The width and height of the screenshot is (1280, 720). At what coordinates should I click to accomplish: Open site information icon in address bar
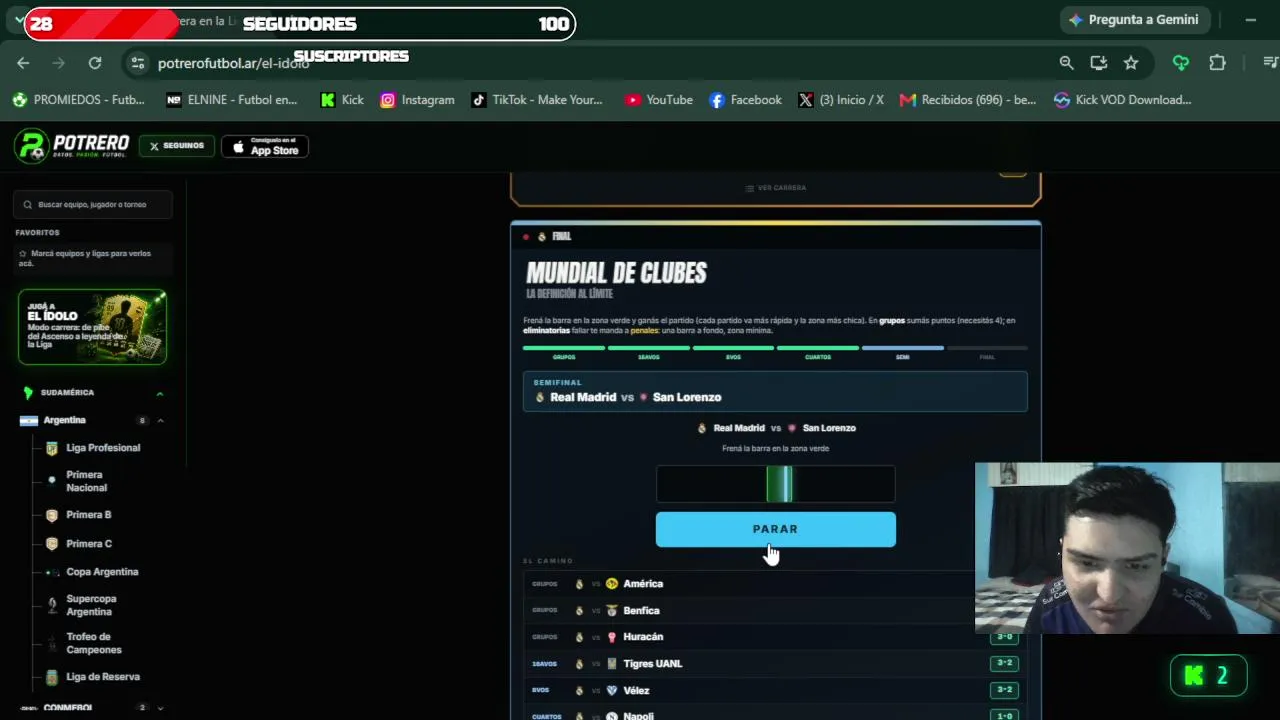138,63
